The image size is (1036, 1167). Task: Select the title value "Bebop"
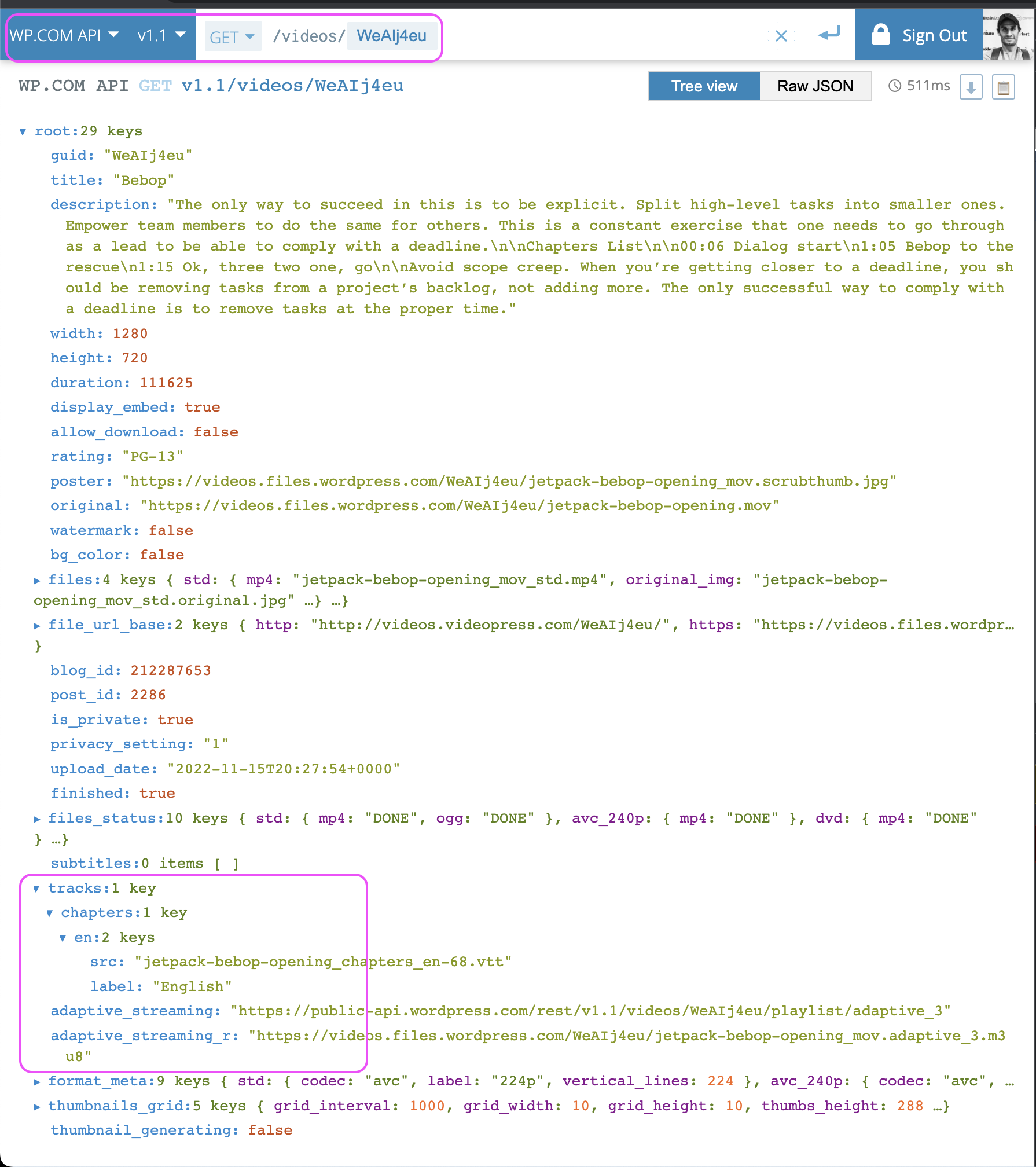[144, 181]
